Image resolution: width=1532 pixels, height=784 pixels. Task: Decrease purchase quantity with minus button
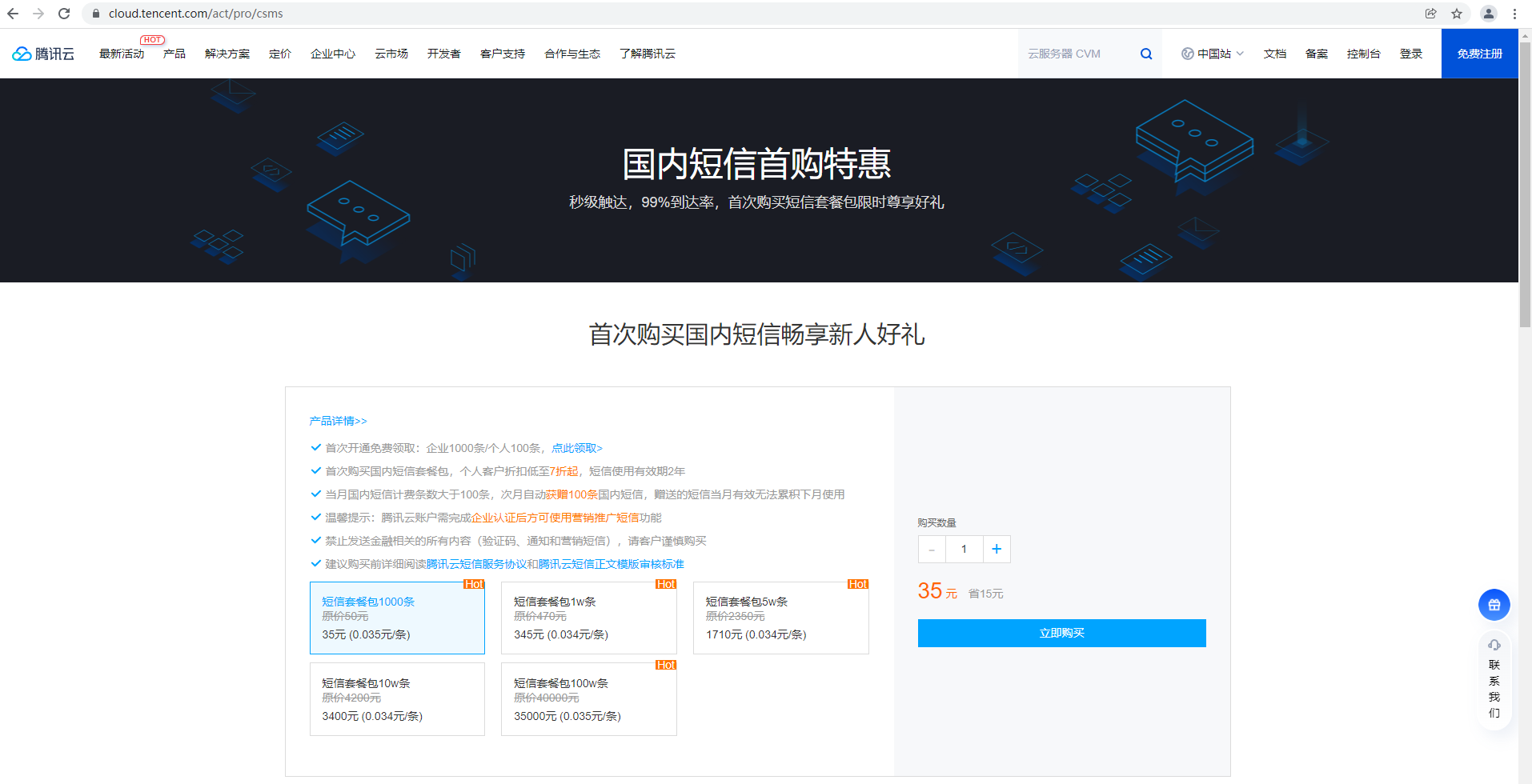pos(932,549)
